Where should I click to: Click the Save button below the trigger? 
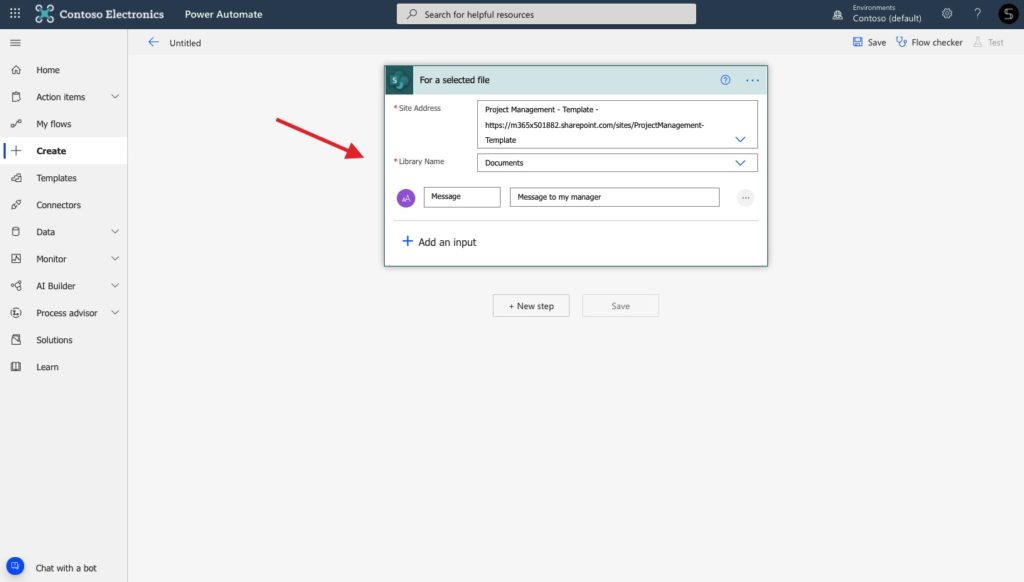(620, 306)
